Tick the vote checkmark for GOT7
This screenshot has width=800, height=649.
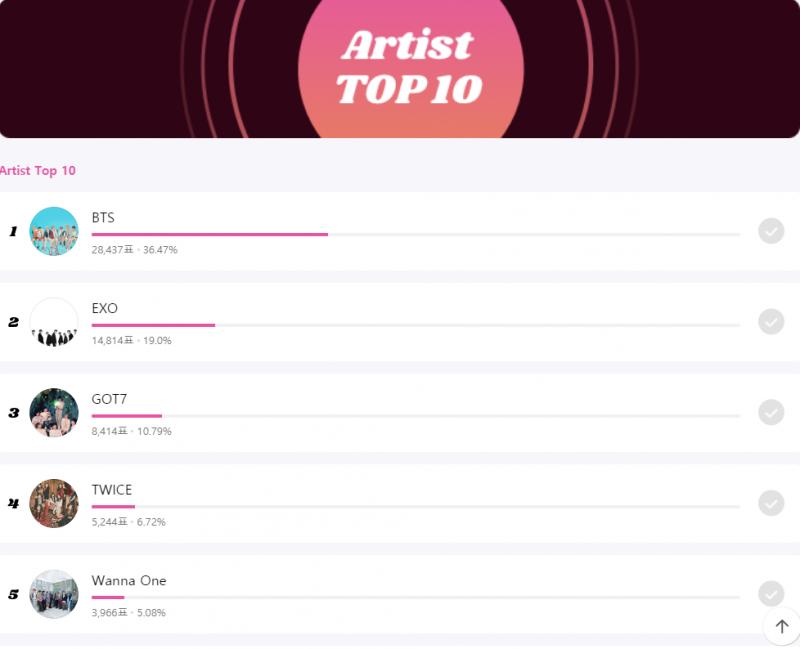(x=771, y=413)
